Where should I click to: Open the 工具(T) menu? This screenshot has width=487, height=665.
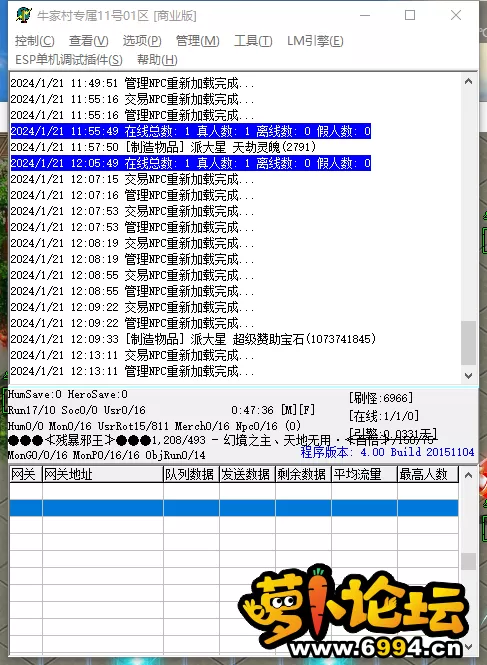click(253, 41)
